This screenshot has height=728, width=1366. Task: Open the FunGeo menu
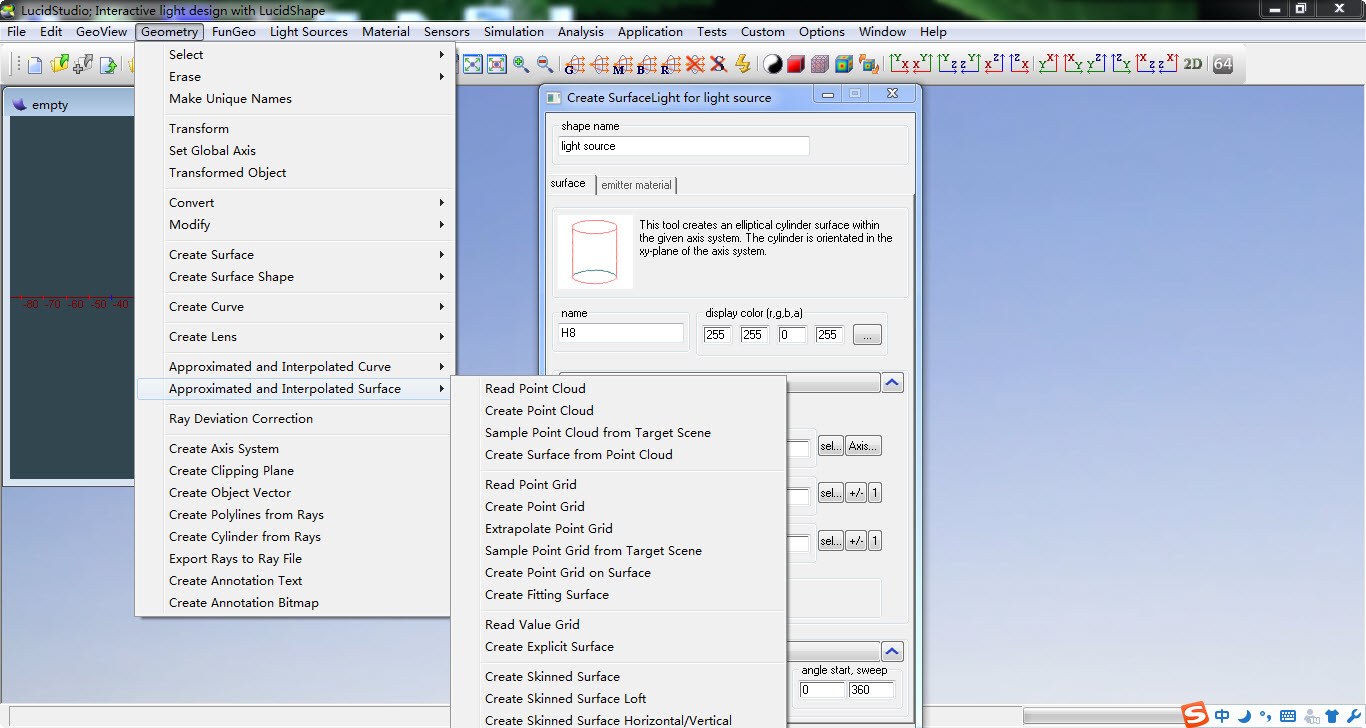click(x=234, y=32)
